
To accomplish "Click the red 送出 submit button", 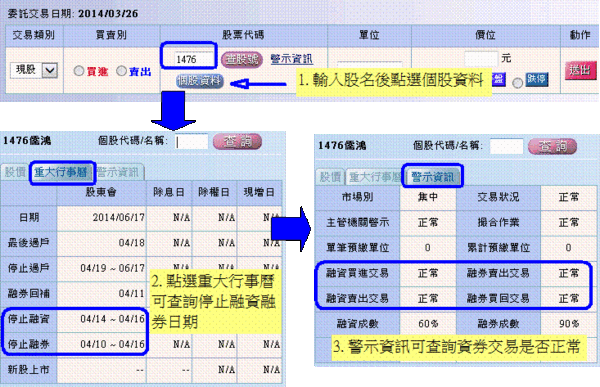I will pos(580,70).
